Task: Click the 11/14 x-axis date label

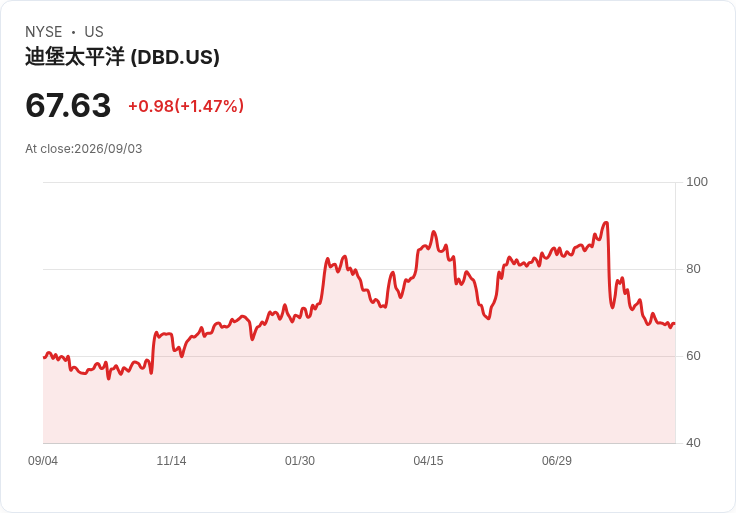Action: click(171, 461)
